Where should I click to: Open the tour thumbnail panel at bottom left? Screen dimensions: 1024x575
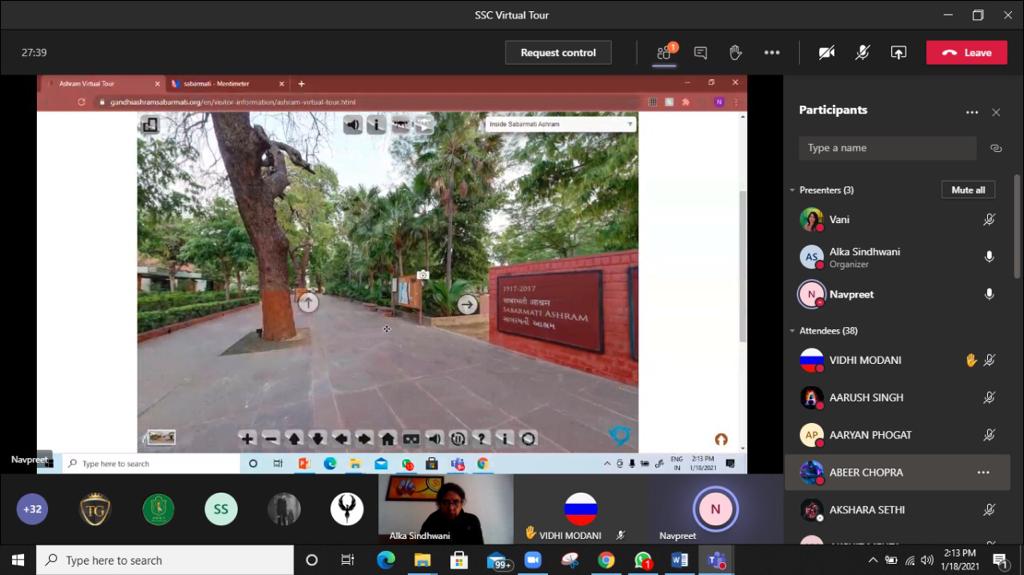pyautogui.click(x=160, y=437)
